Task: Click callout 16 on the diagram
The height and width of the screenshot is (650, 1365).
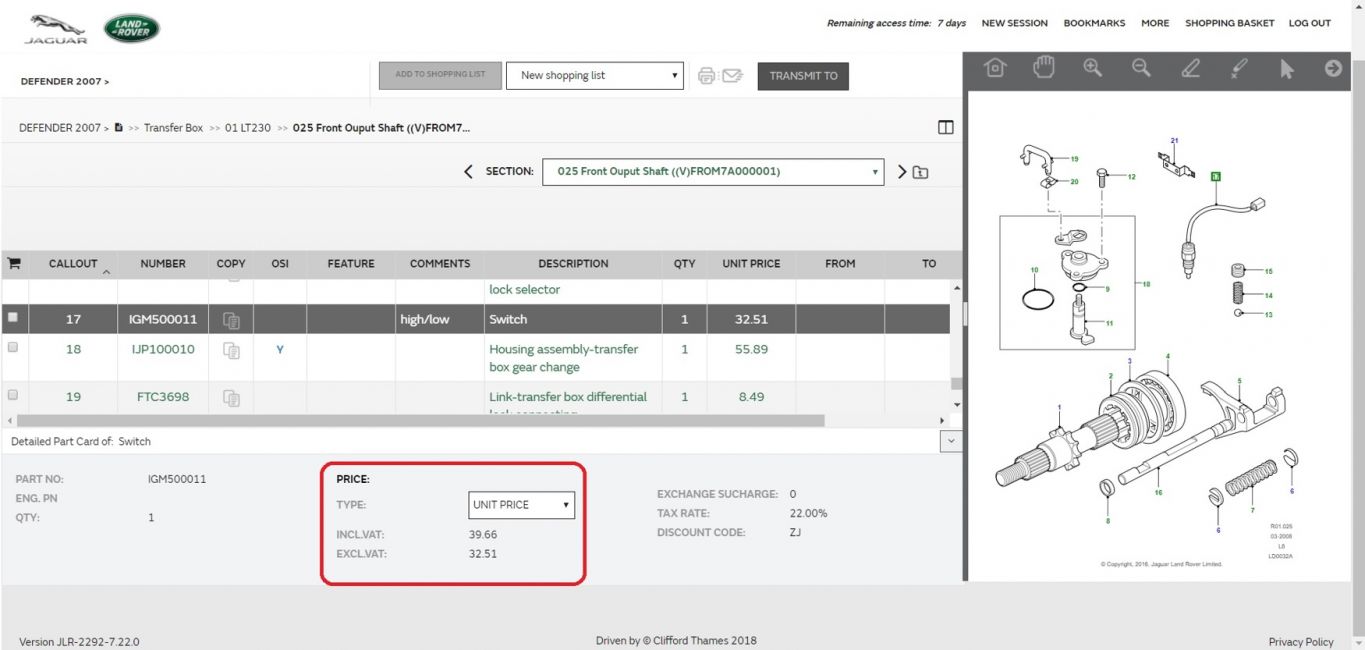Action: [1158, 492]
